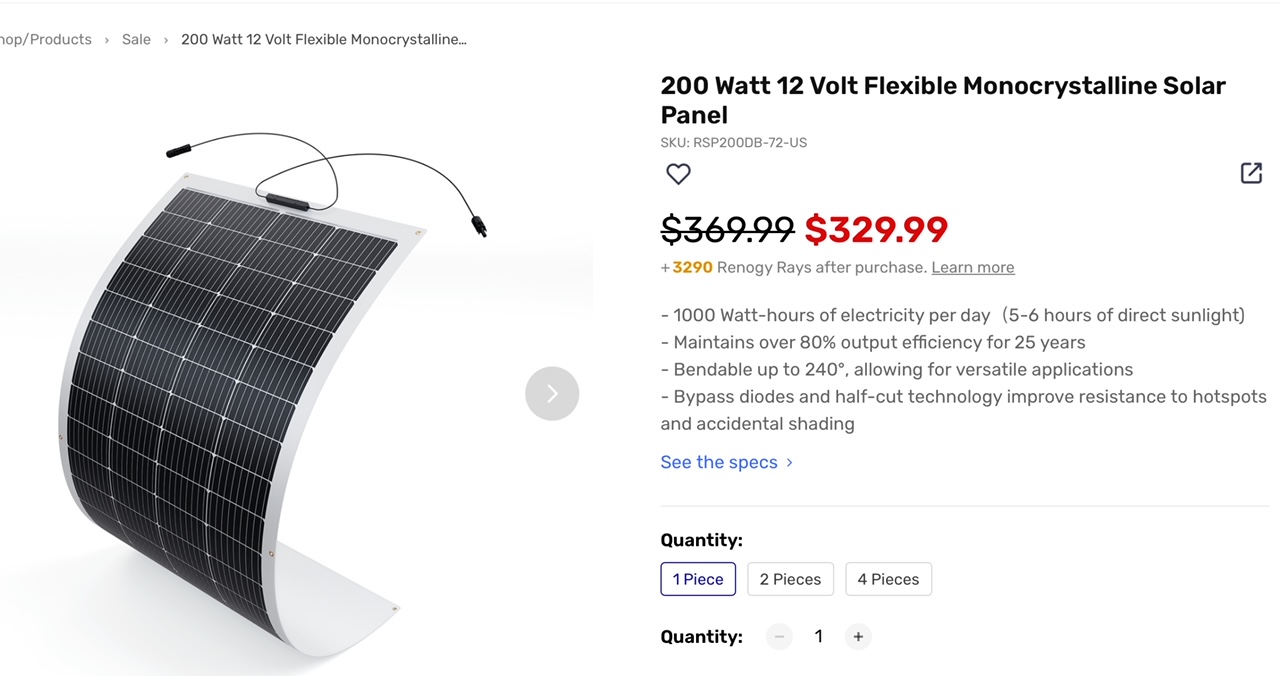Navigate to the Products breadcrumb

48,40
